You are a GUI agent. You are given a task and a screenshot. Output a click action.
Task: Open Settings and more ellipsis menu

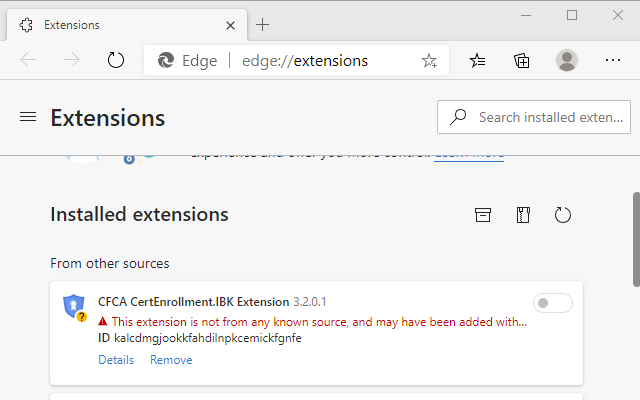pos(612,60)
